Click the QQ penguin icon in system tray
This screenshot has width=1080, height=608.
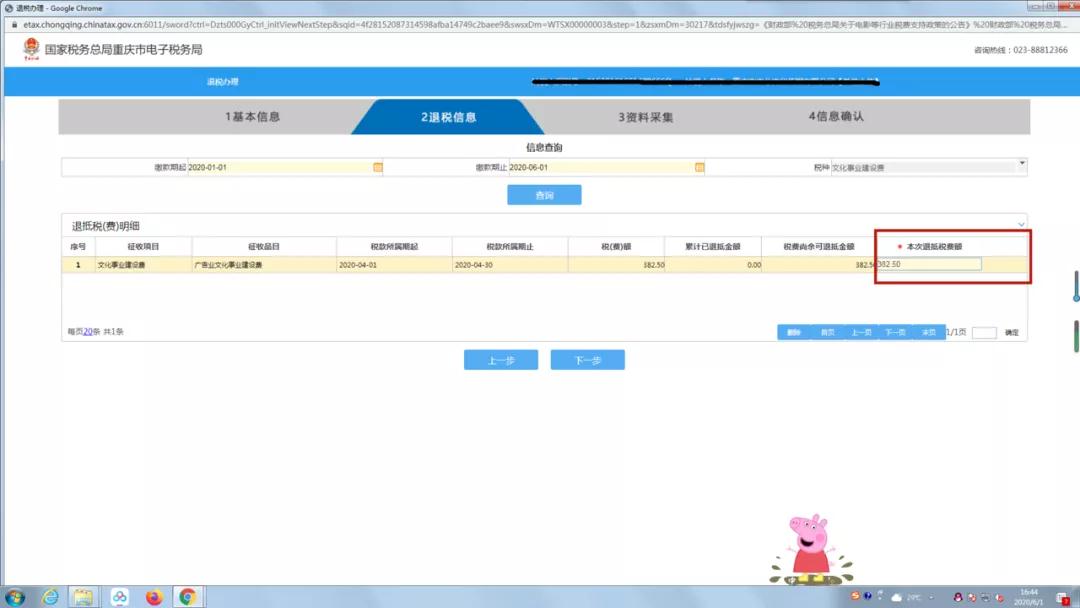[x=959, y=597]
